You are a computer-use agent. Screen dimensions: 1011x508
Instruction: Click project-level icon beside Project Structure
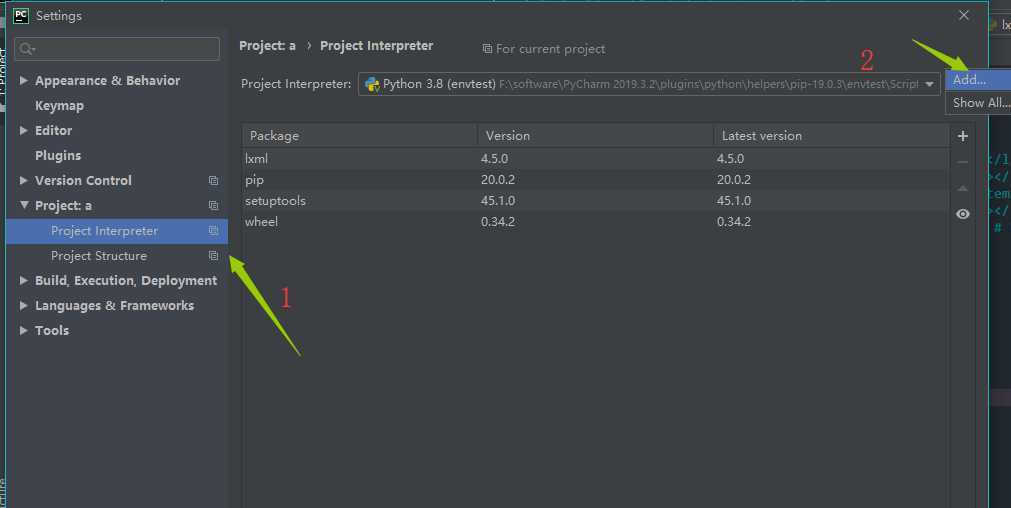point(213,256)
